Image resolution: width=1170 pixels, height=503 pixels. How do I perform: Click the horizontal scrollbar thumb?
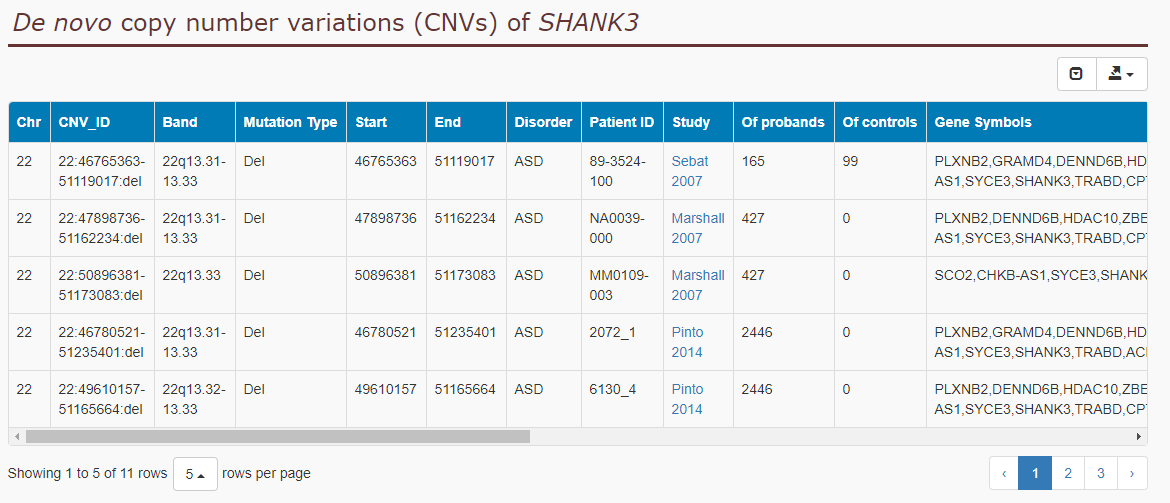tap(278, 436)
